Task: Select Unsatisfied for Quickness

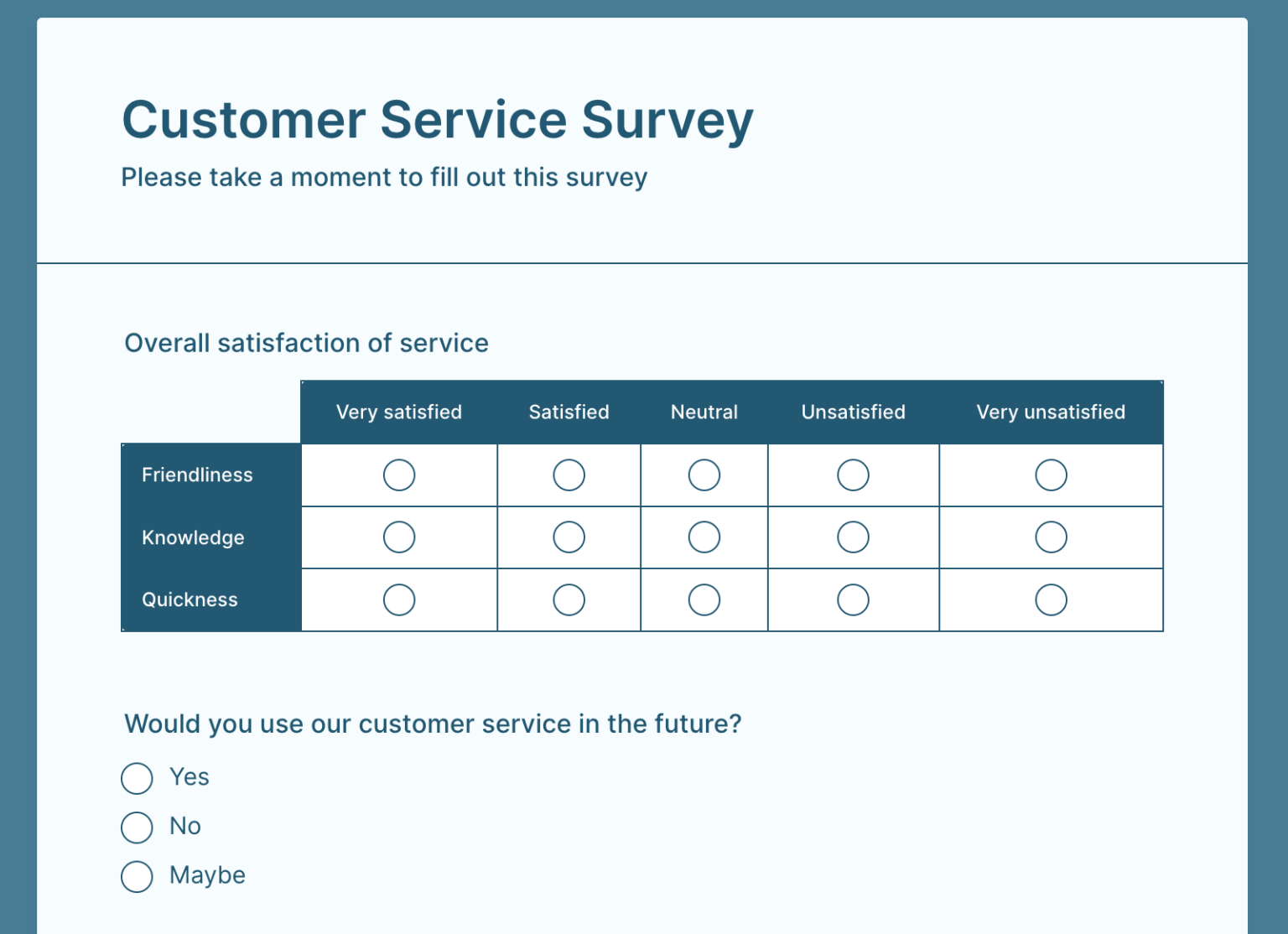Action: [853, 599]
